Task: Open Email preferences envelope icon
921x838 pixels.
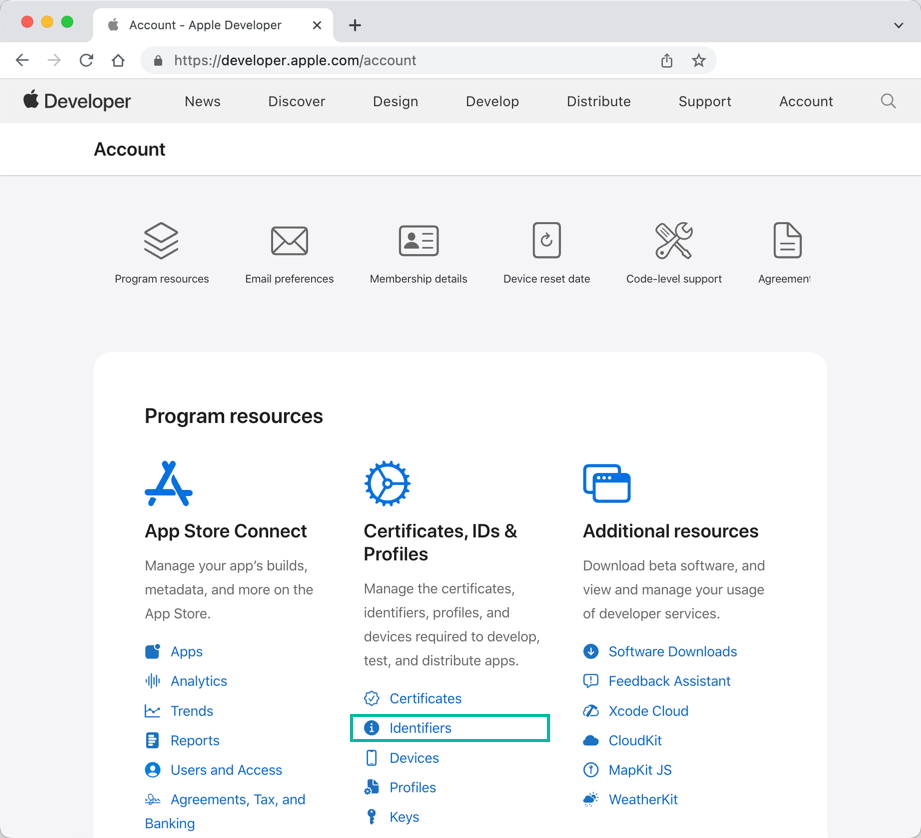Action: point(289,241)
